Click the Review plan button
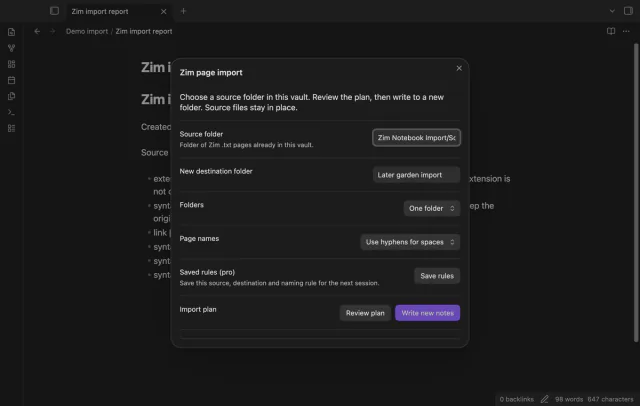 click(x=365, y=313)
